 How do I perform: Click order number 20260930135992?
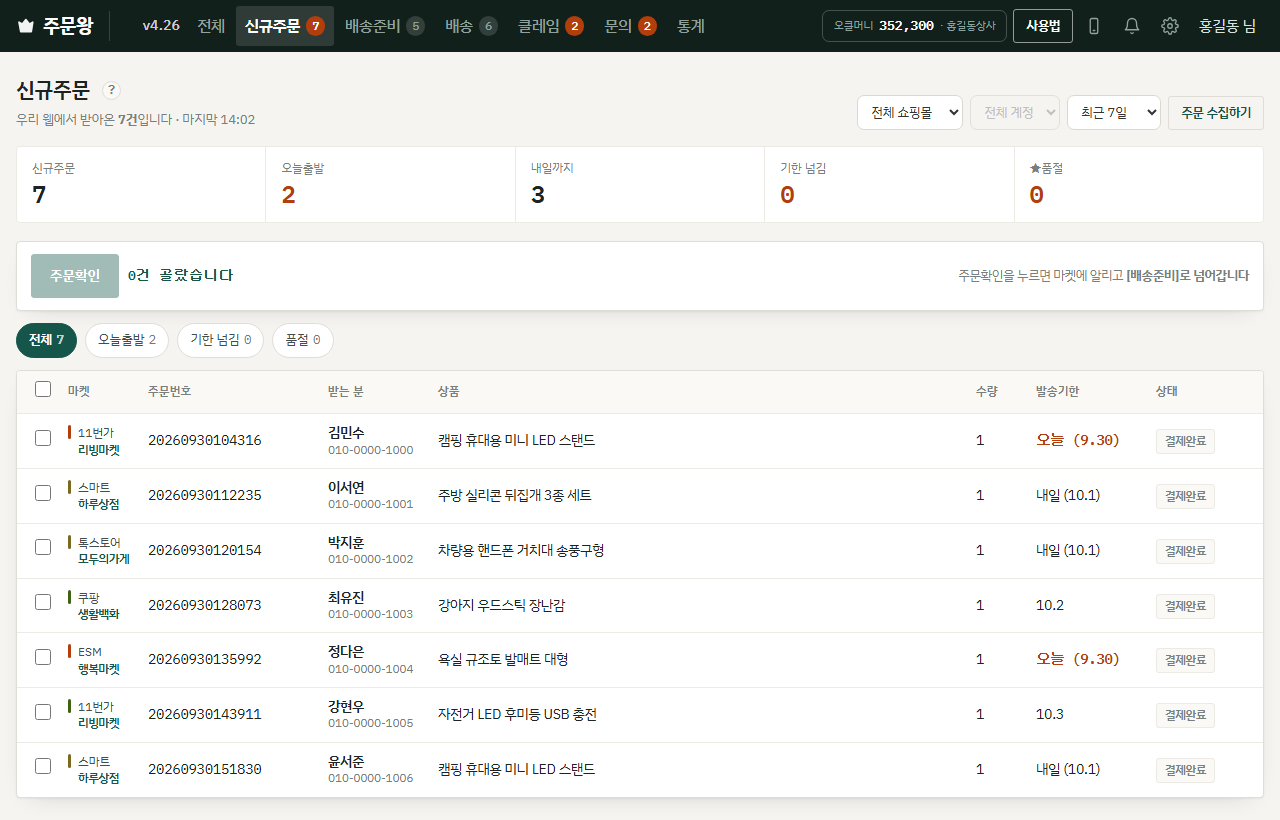coord(205,660)
